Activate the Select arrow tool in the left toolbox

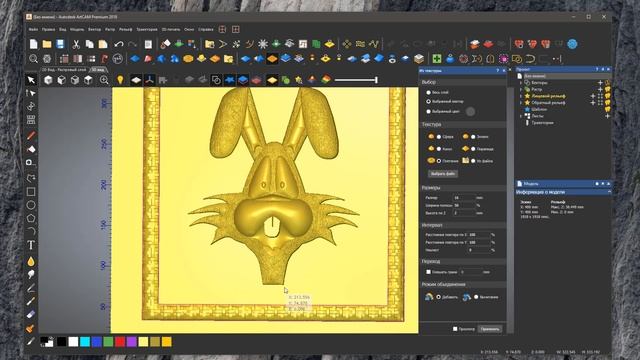click(31, 80)
